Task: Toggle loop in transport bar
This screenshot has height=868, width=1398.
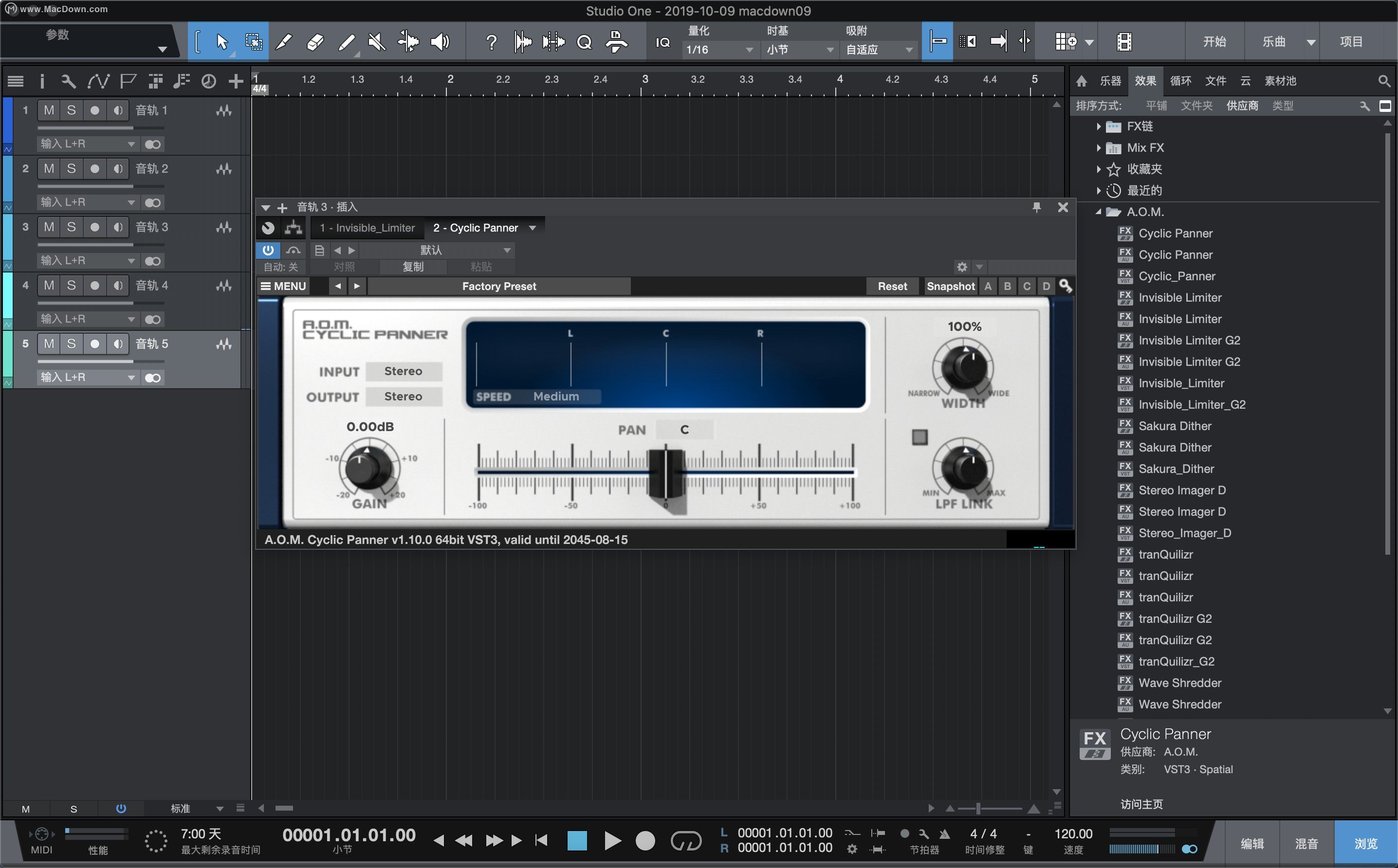Action: coord(686,840)
